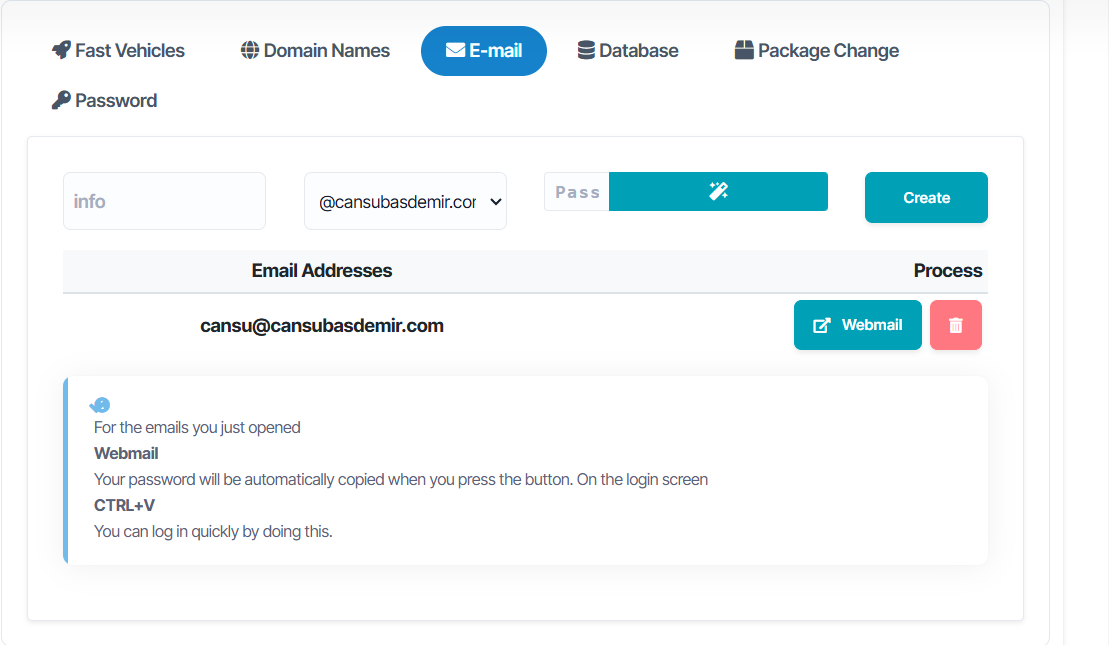
Task: Click the database stack icon
Action: [x=586, y=50]
